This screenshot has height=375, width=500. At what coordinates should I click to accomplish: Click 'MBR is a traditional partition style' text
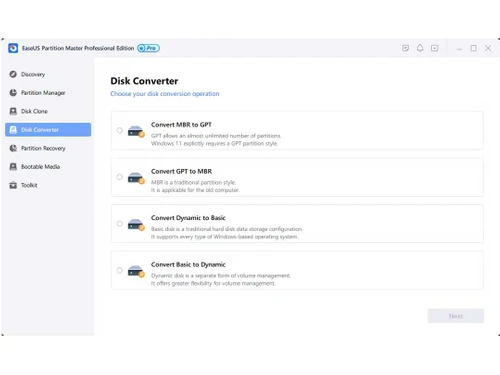click(x=193, y=182)
